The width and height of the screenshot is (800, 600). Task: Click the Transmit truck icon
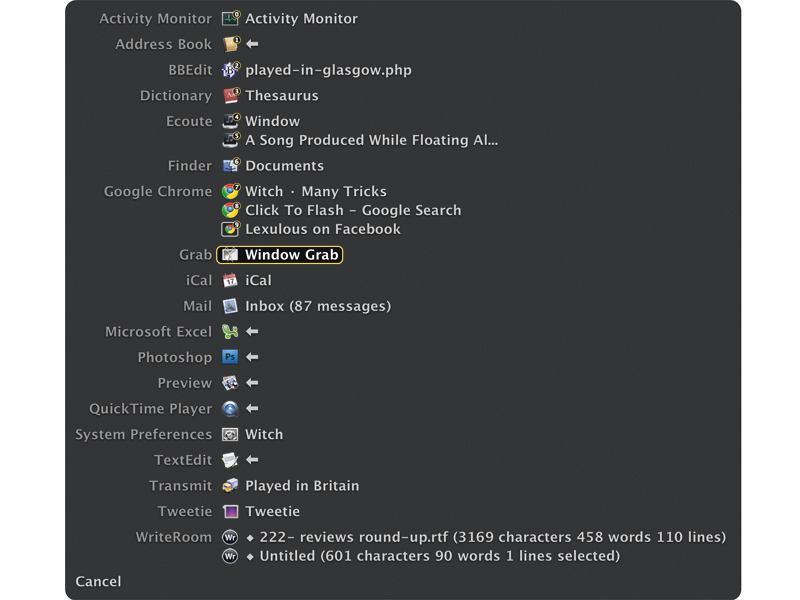tap(230, 486)
